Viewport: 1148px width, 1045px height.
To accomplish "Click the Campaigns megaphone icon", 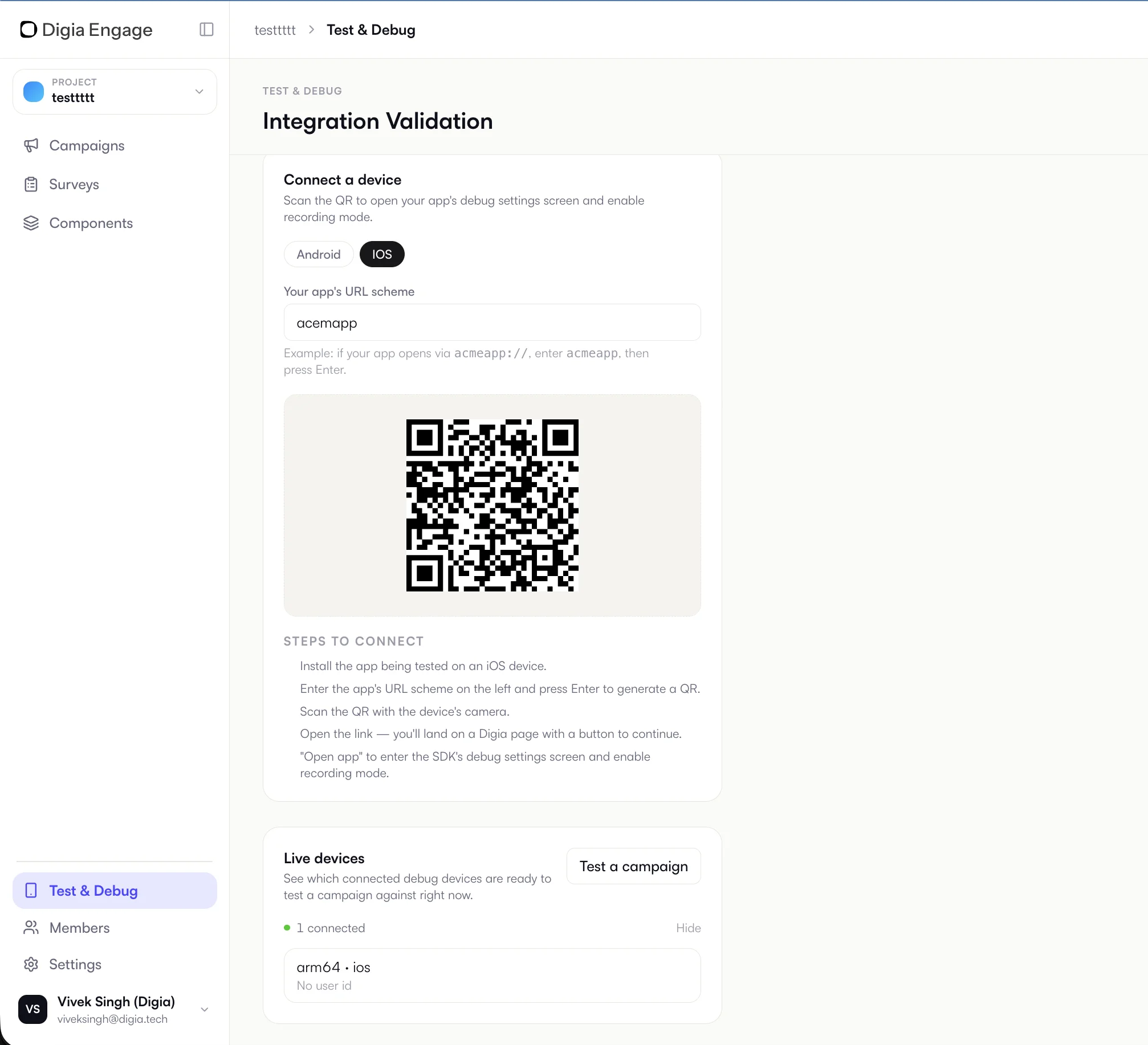I will pyautogui.click(x=31, y=145).
